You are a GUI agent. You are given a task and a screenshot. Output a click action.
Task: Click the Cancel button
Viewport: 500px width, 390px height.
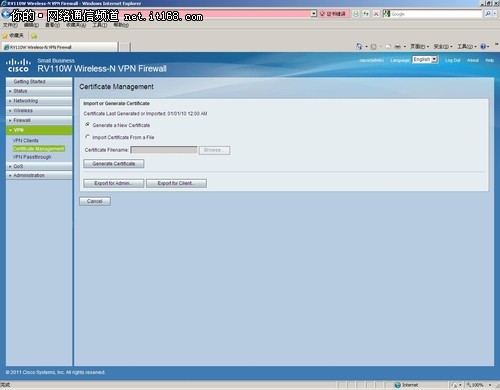pos(95,201)
